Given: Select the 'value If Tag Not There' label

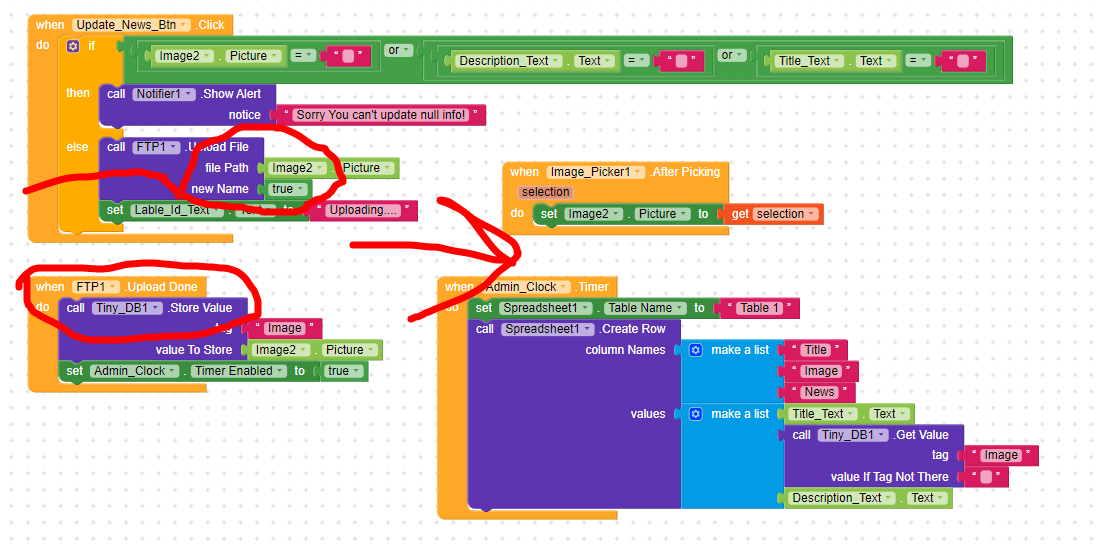Looking at the screenshot, I should click(890, 477).
